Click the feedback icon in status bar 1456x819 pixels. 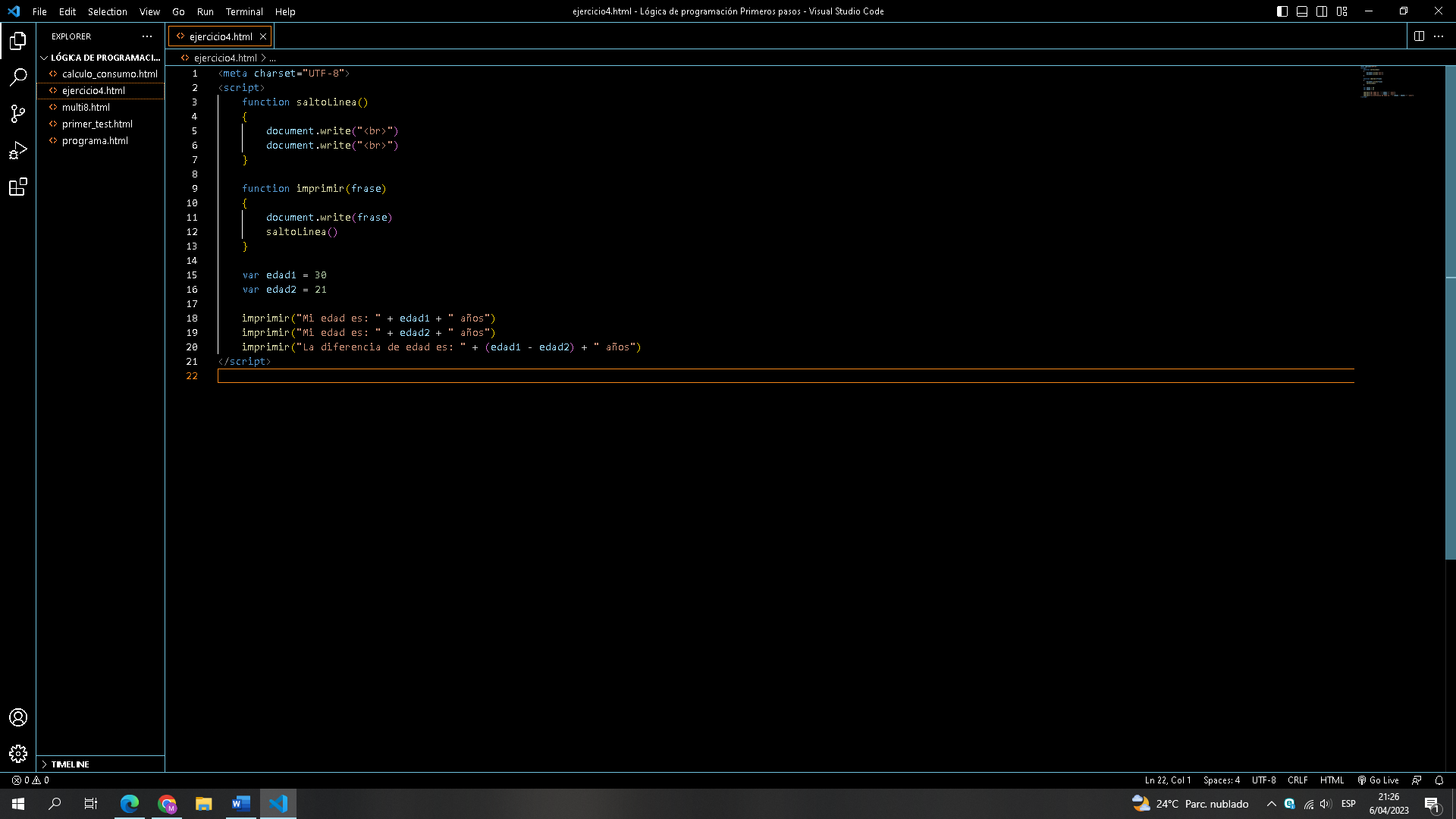click(1417, 780)
